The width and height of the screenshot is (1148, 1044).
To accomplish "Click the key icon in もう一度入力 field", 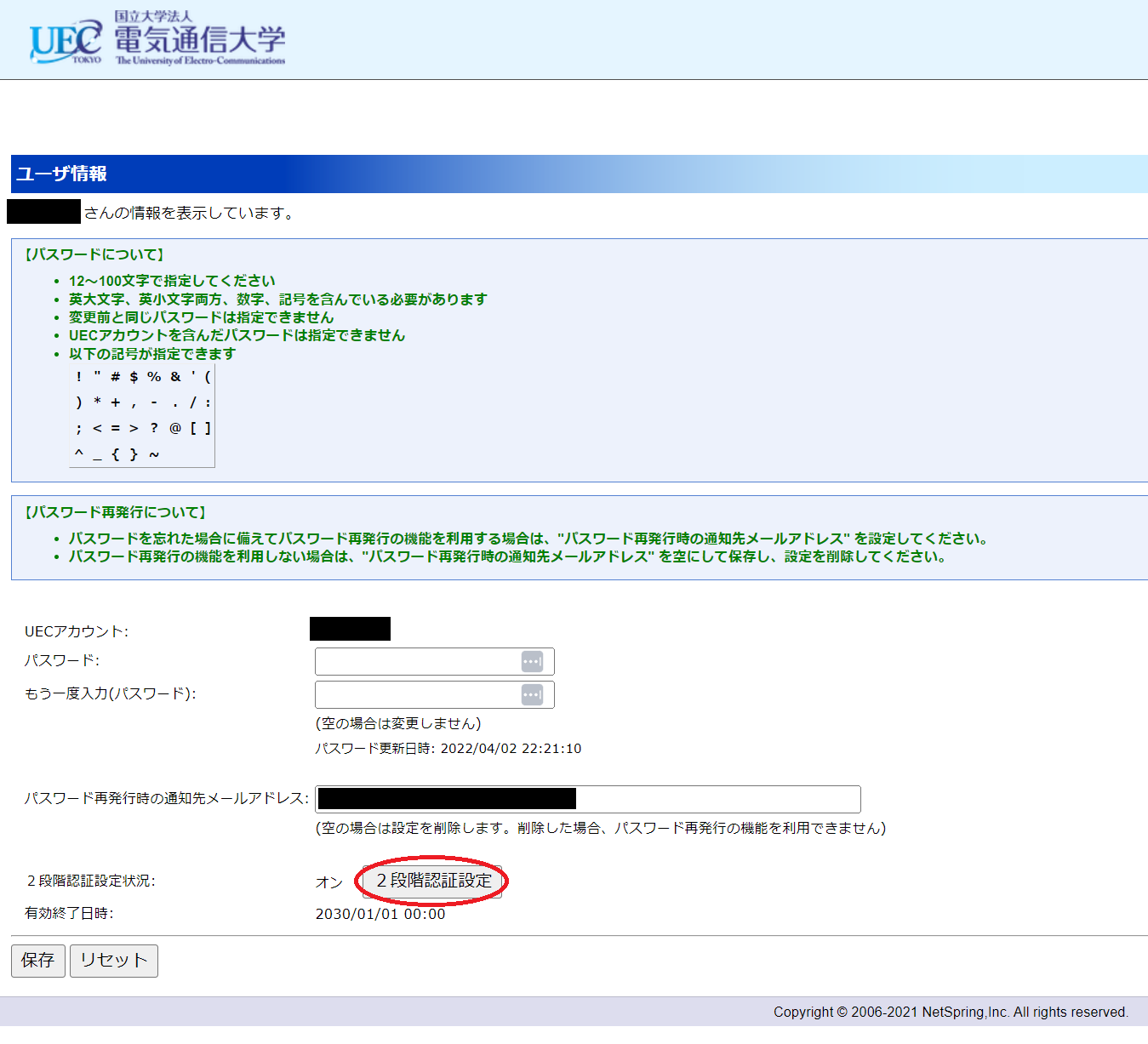I will click(532, 695).
